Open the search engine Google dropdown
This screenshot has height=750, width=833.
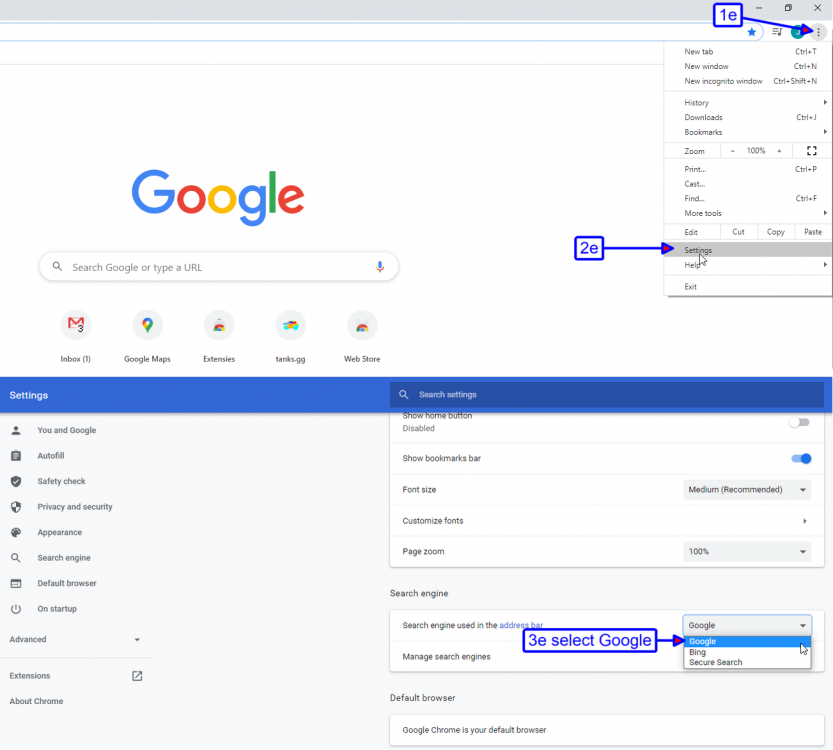(747, 625)
